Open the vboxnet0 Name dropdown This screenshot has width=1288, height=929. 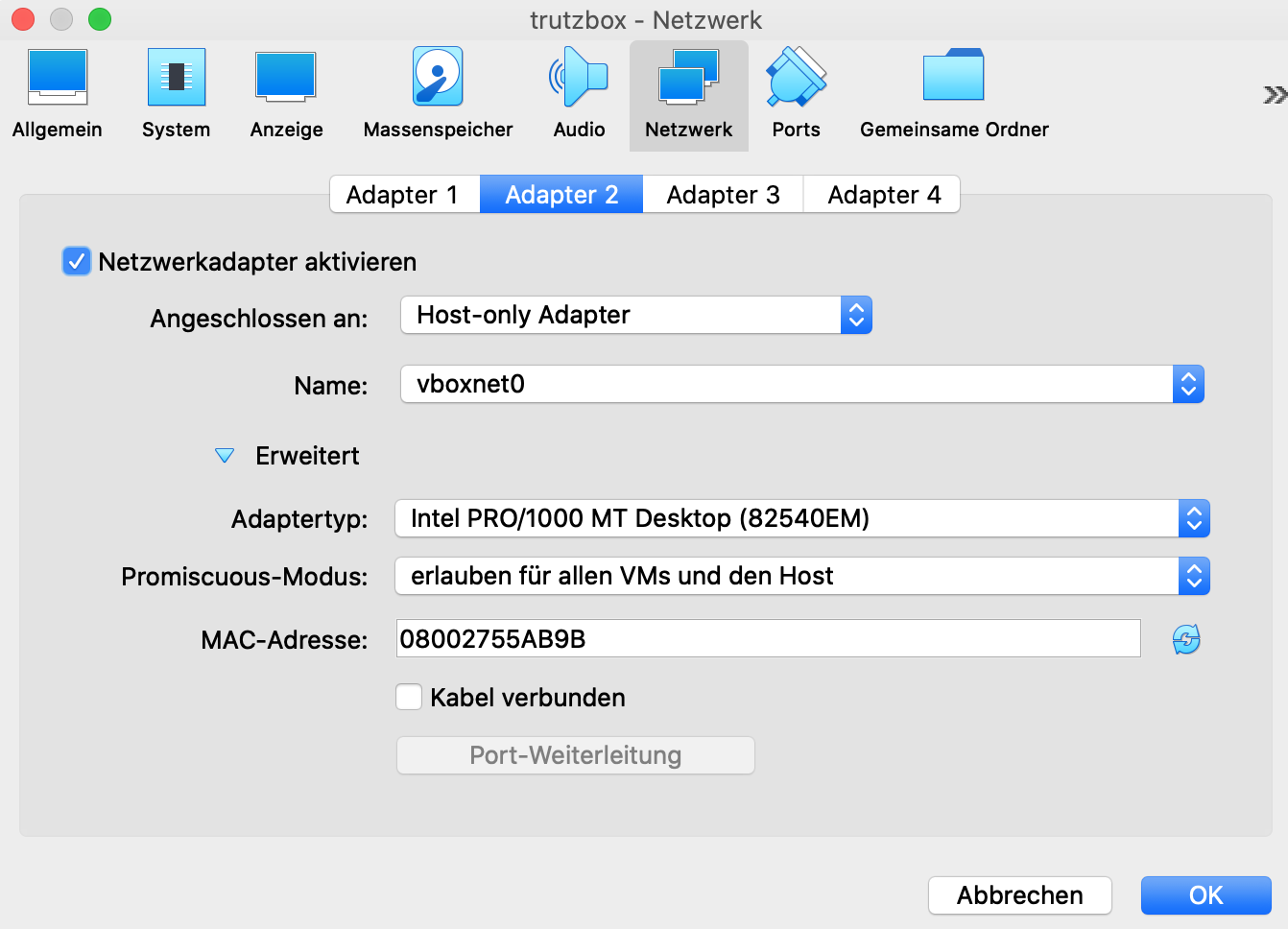(801, 385)
